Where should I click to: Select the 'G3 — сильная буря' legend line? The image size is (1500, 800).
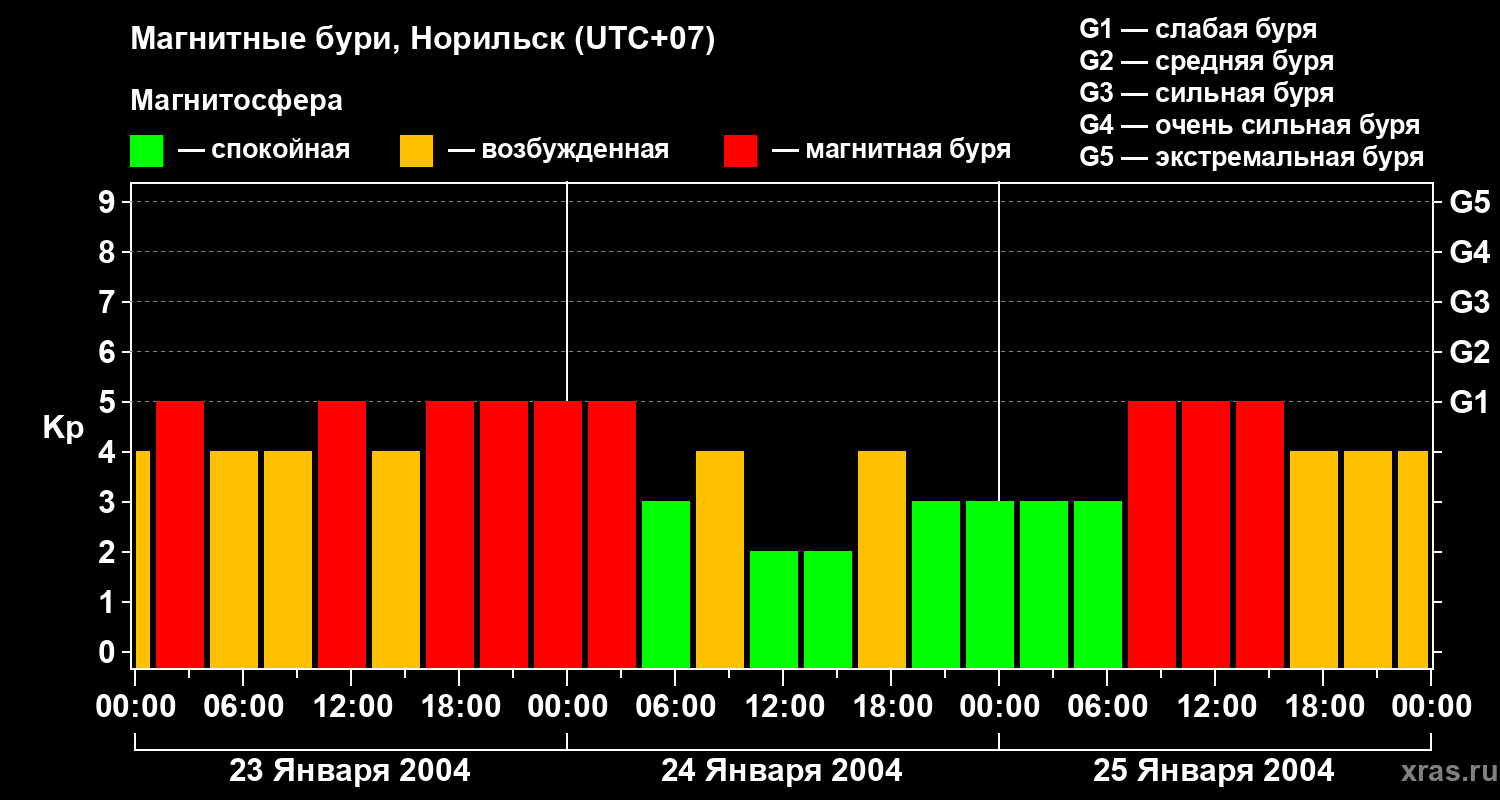1207,93
